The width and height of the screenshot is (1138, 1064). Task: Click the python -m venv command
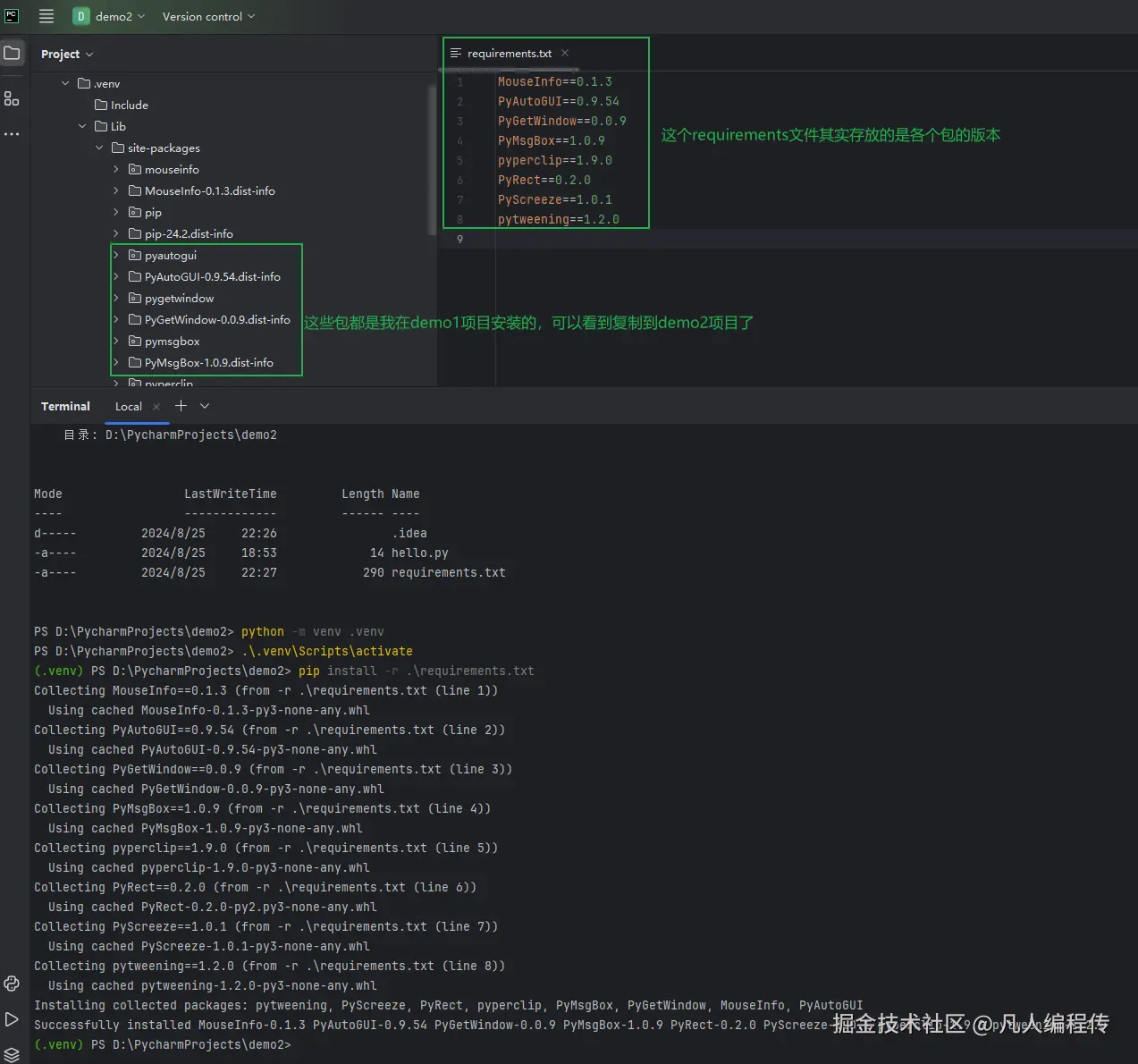313,631
